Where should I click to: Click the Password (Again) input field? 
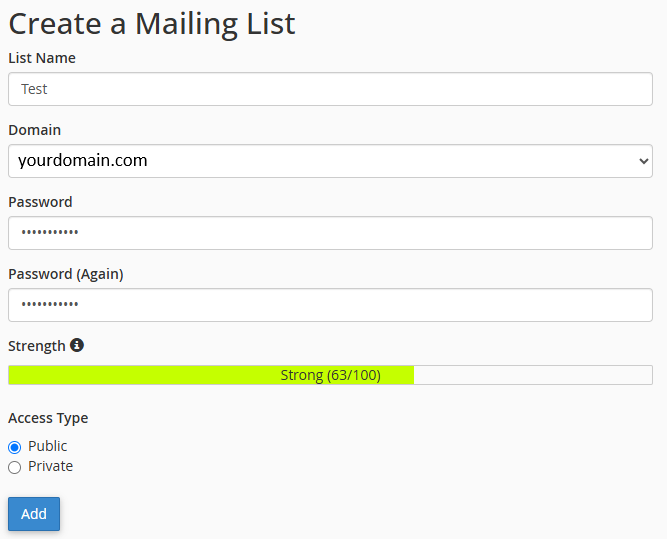tap(330, 305)
